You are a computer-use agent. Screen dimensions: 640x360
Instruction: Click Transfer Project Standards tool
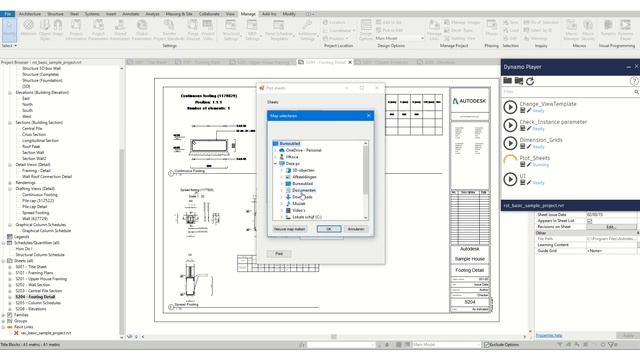pyautogui.click(x=169, y=29)
